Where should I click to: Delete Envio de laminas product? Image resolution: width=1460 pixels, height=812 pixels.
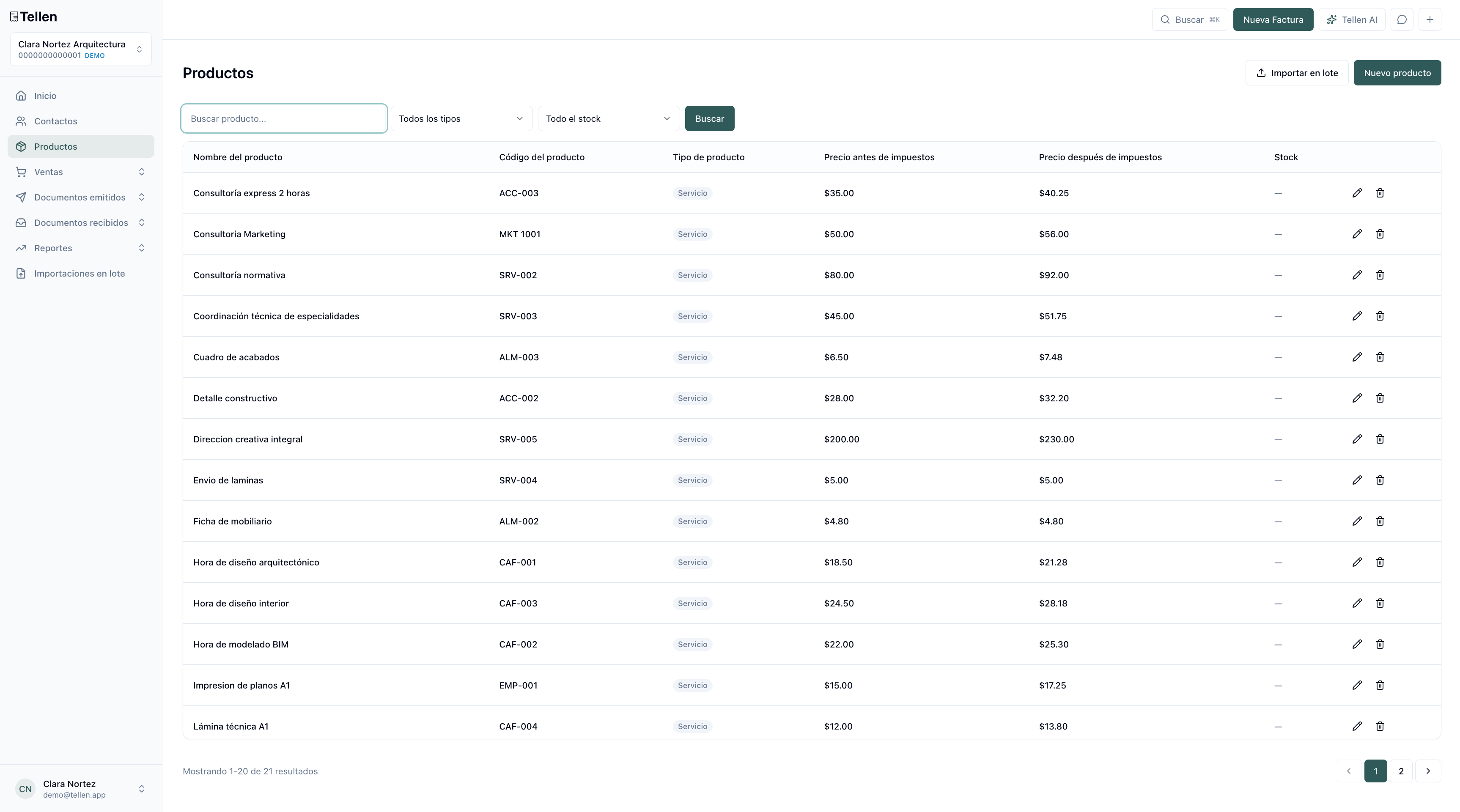1380,480
